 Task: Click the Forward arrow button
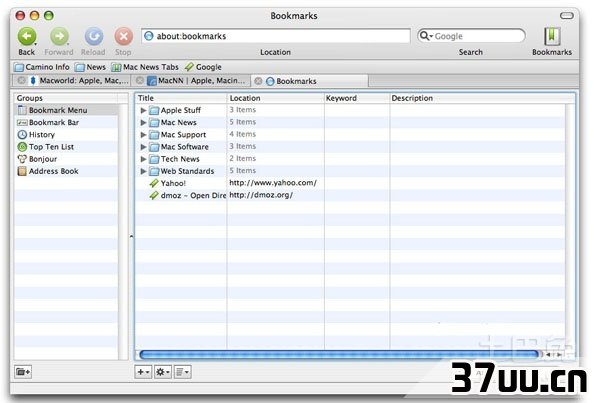click(x=59, y=37)
